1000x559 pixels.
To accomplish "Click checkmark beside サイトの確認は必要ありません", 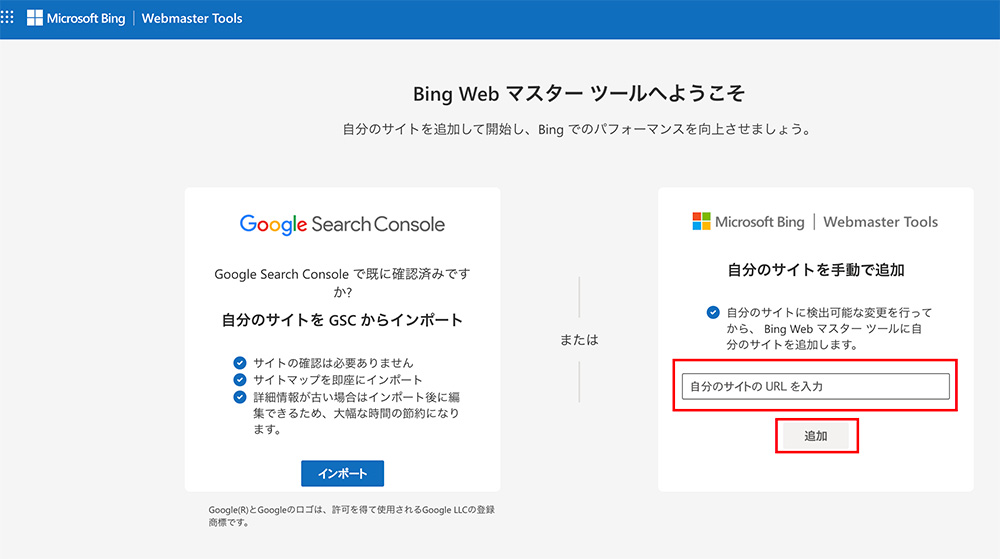I will click(240, 363).
